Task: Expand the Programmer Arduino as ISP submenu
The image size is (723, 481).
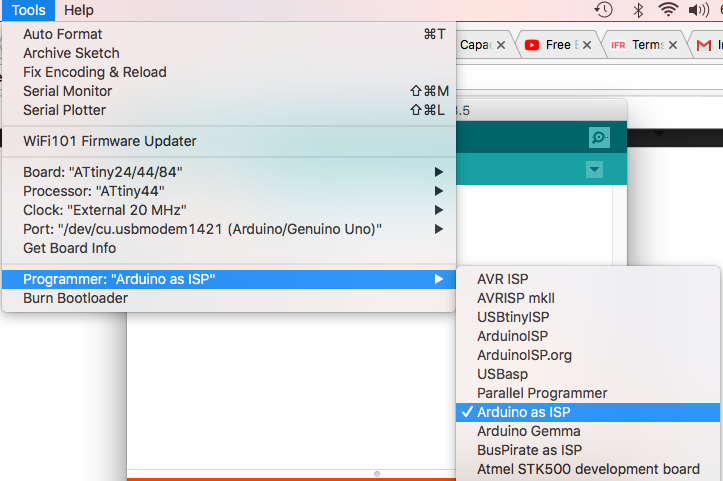Action: (229, 279)
